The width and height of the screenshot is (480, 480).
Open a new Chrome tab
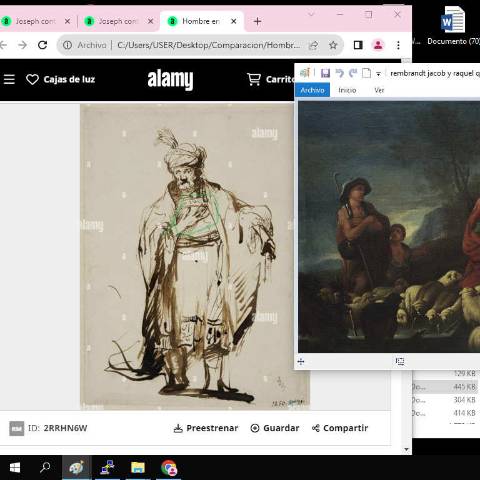point(257,22)
